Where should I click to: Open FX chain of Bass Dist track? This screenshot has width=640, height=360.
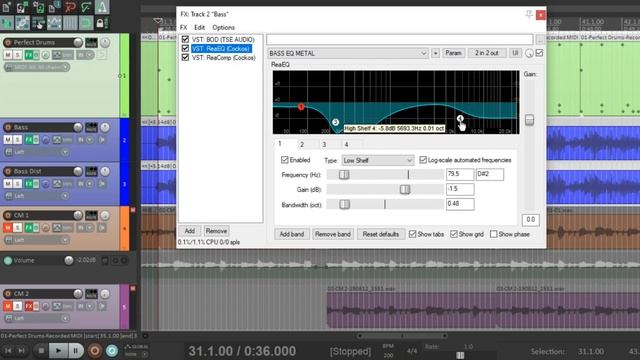(29, 184)
